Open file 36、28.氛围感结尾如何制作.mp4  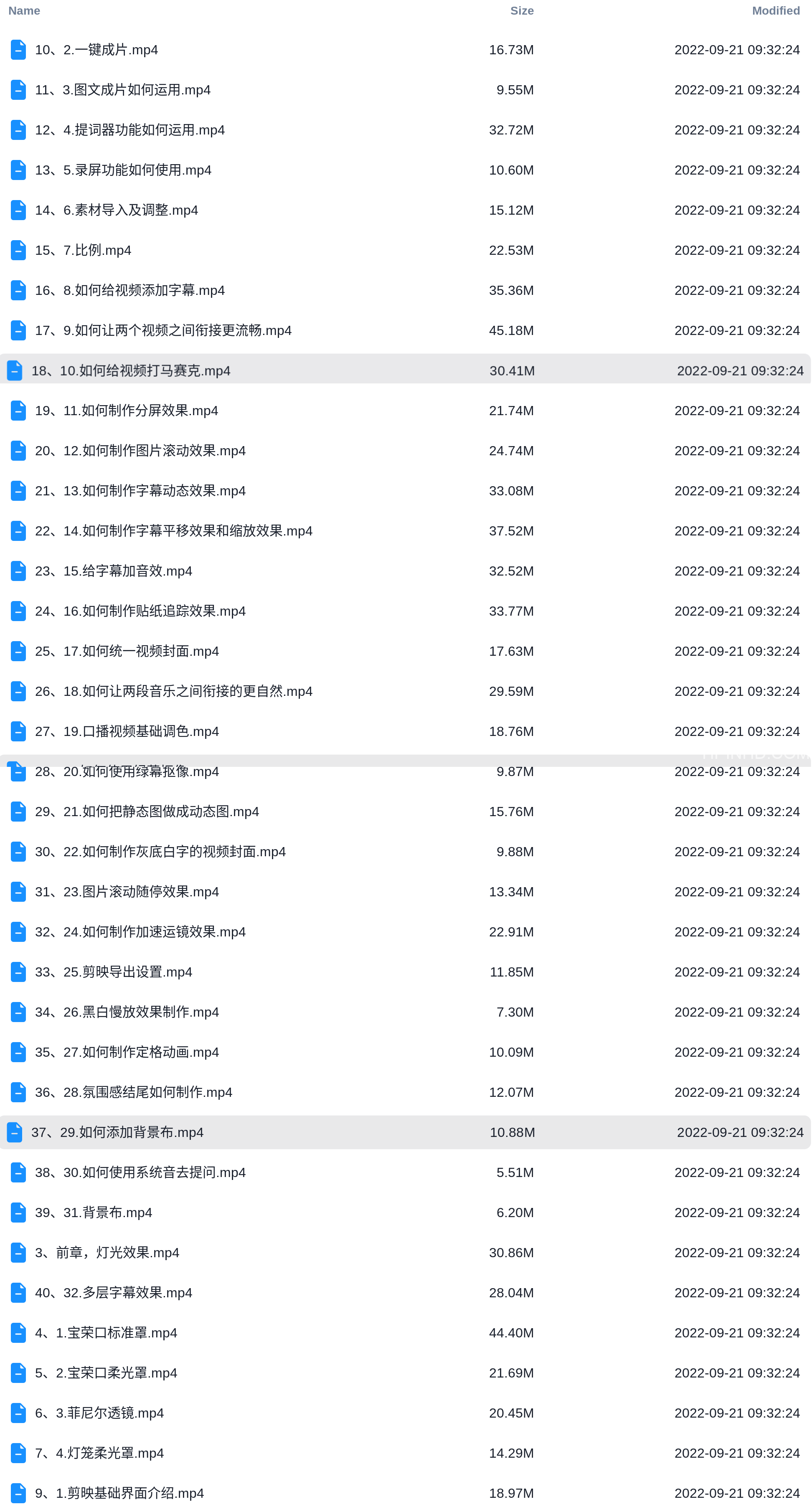(x=133, y=1092)
